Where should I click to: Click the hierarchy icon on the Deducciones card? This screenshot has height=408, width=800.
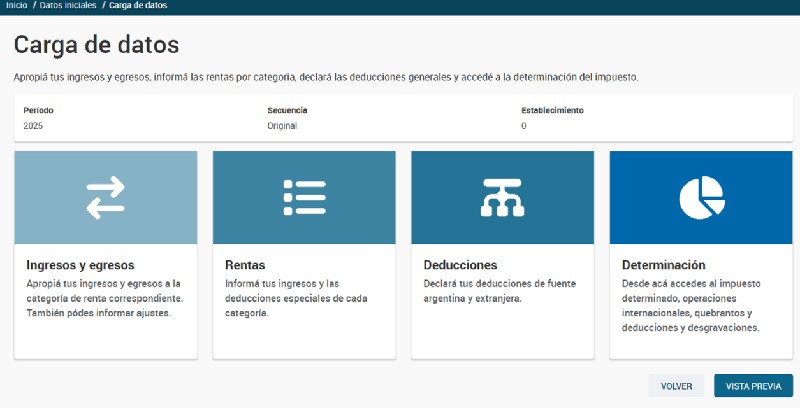click(x=502, y=198)
